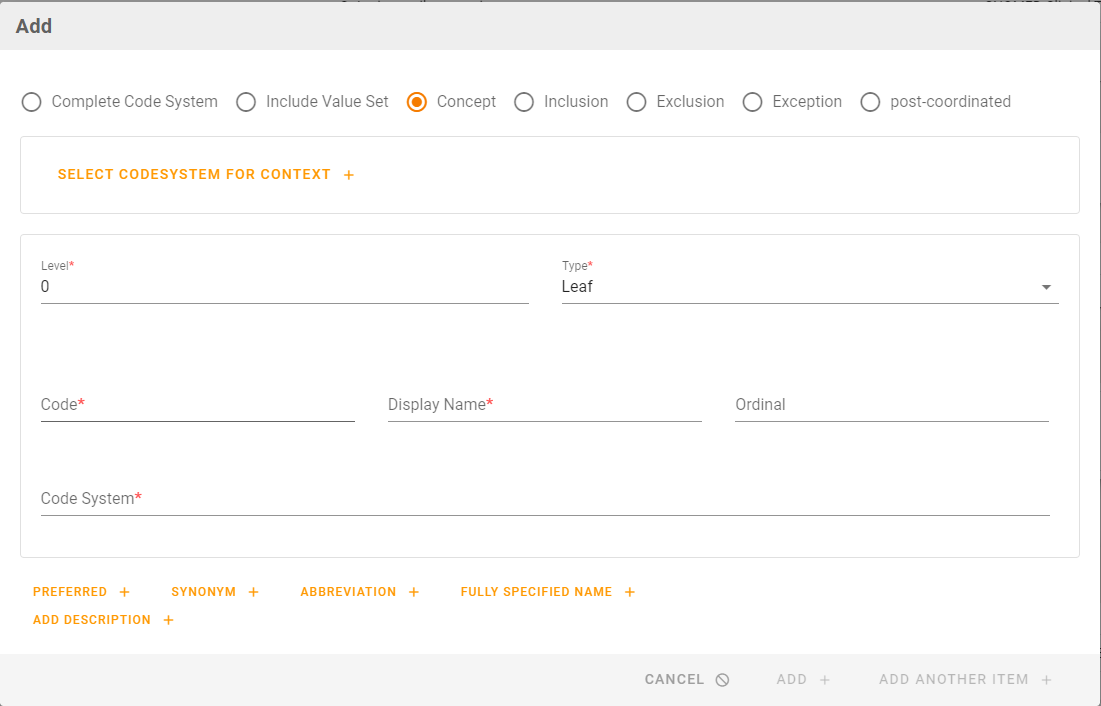Click the plus icon next to PREFERRED
Screen dimensions: 1101x706
coord(125,591)
